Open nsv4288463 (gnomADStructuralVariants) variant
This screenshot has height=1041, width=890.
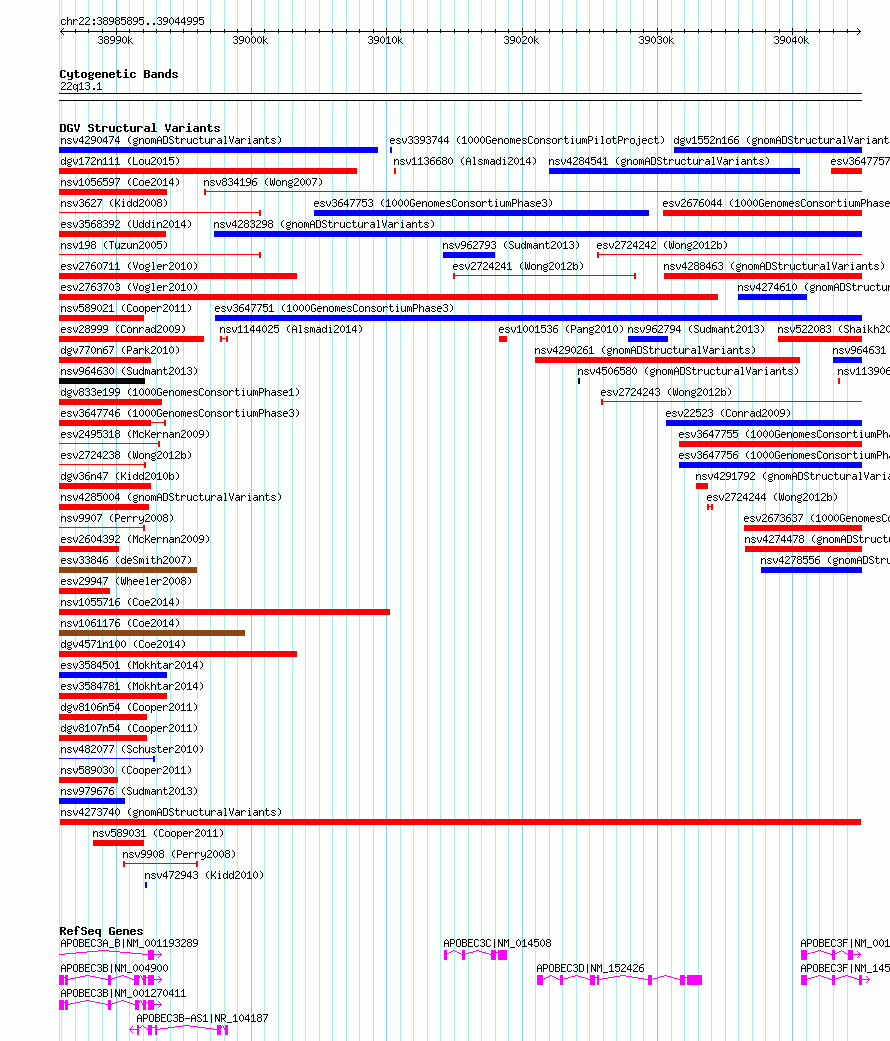(774, 266)
